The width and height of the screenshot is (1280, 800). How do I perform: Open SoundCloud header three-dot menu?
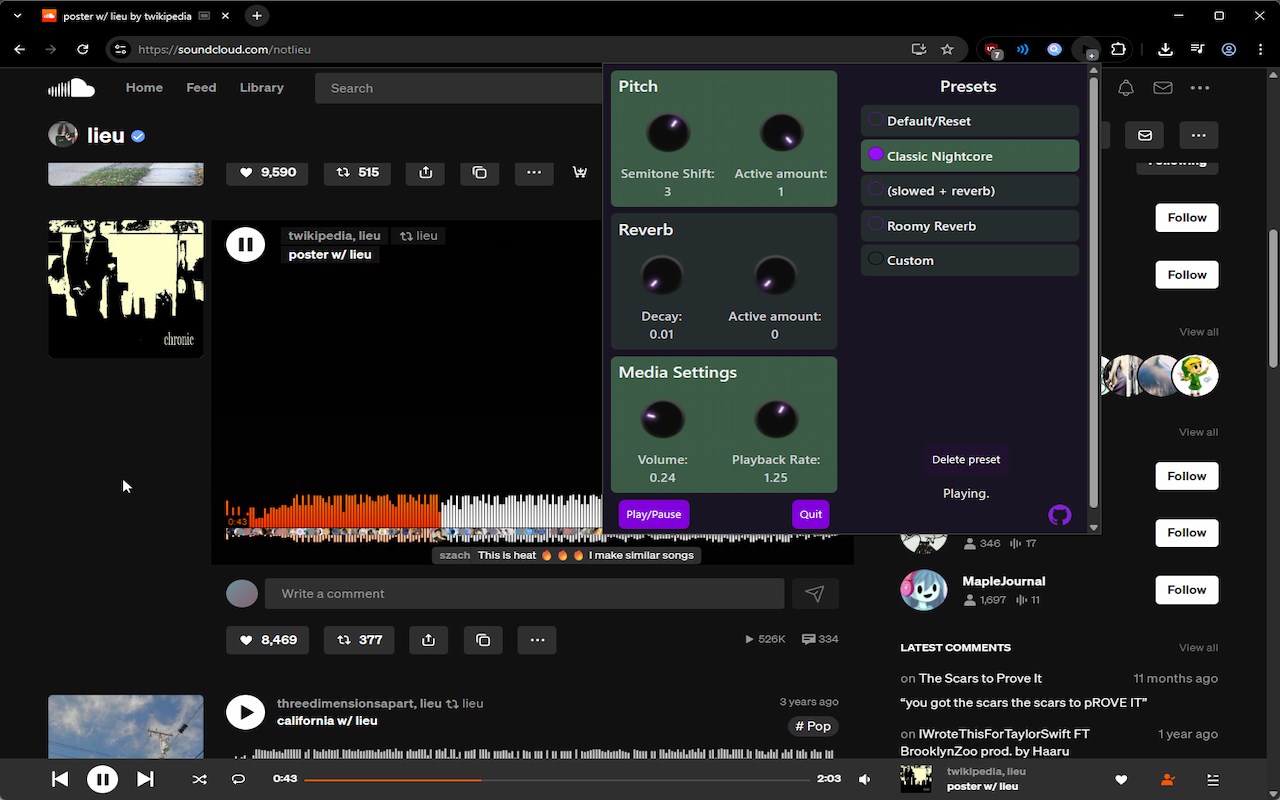1200,88
